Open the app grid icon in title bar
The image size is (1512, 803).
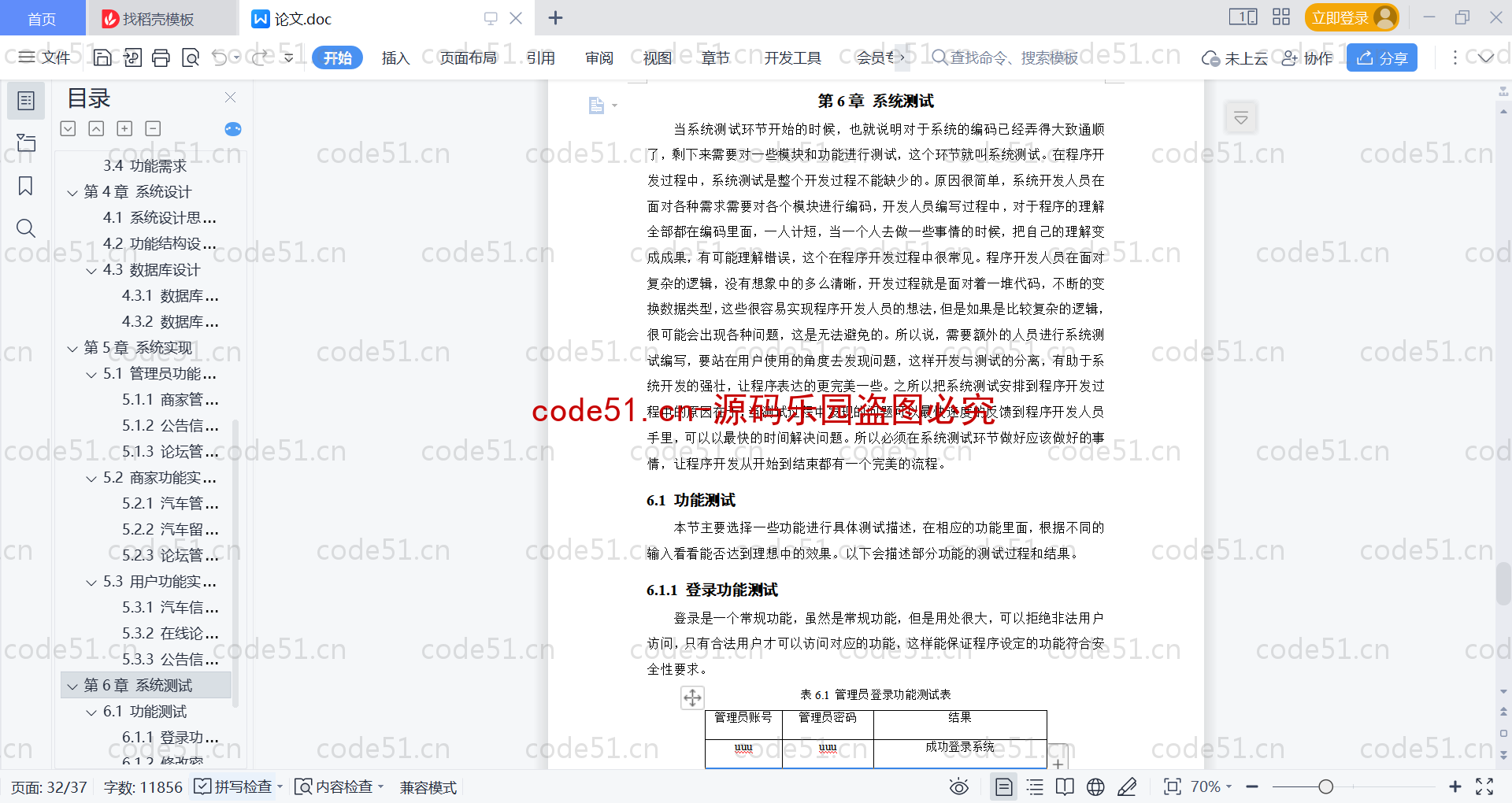click(1281, 17)
